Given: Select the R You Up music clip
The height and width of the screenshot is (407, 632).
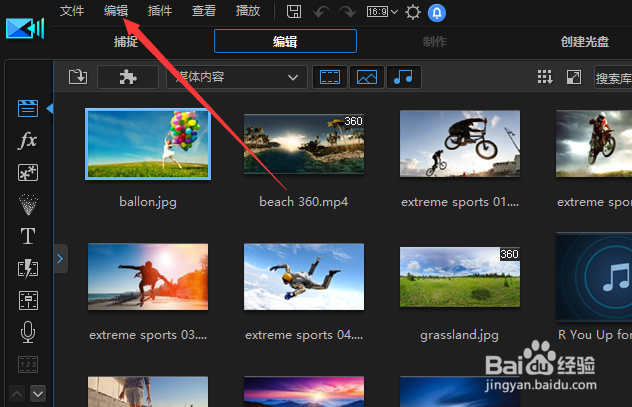Looking at the screenshot, I should [x=594, y=277].
